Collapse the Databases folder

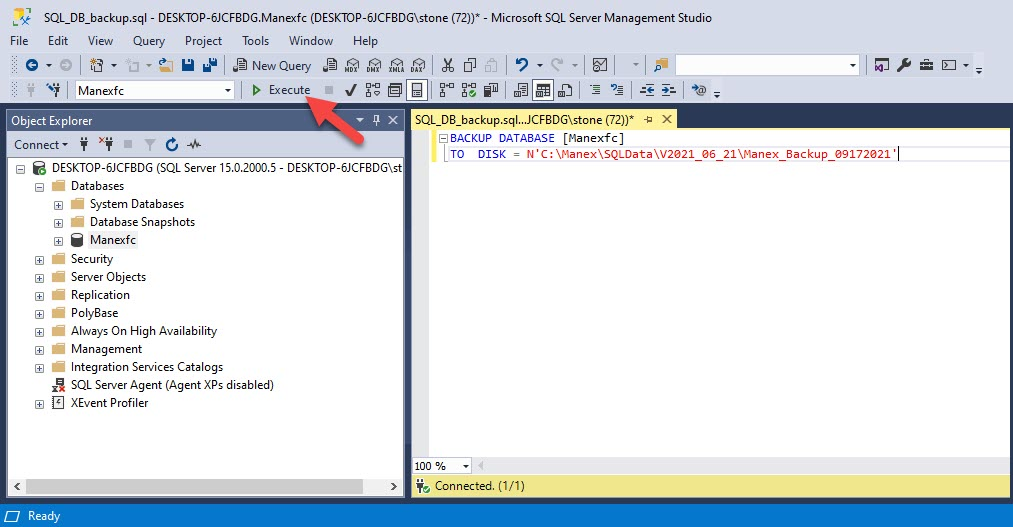pos(39,187)
